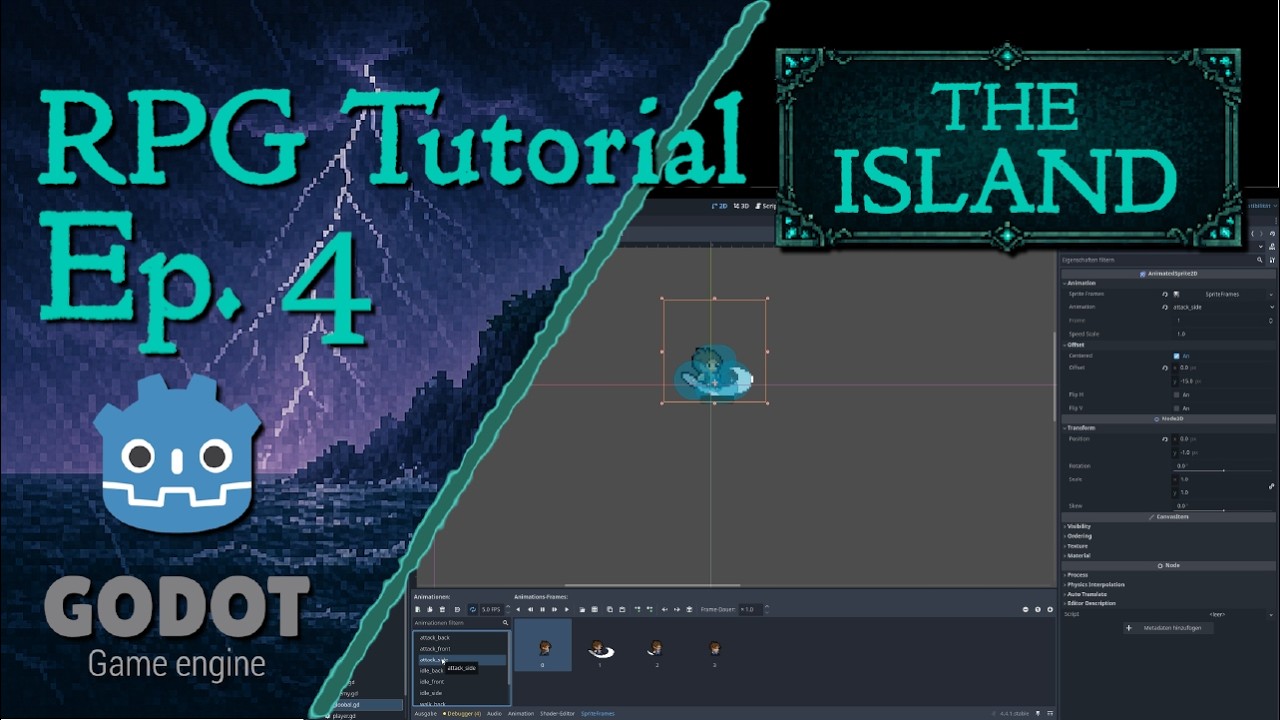Enable the Flip H checkbox

click(1176, 395)
